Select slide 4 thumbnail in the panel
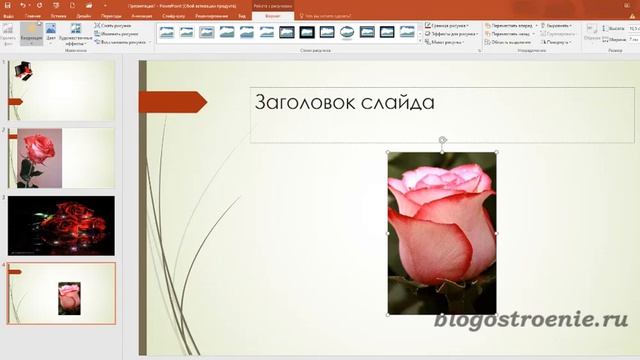 61,293
